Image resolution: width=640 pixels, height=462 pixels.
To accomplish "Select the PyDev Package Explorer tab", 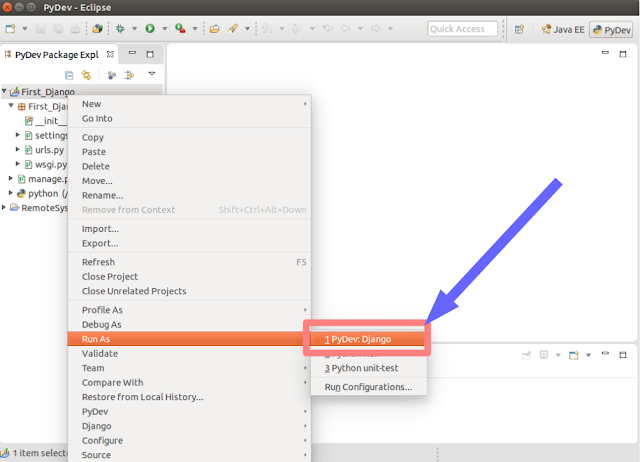I will (57, 55).
